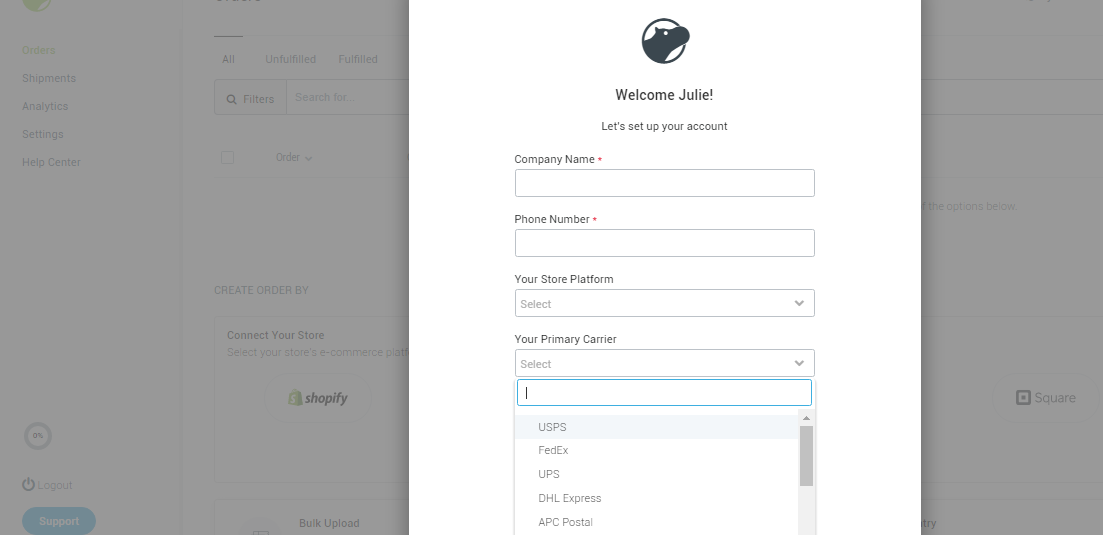This screenshot has width=1103, height=535.
Task: Open Analytics in the sidebar
Action: coord(45,106)
